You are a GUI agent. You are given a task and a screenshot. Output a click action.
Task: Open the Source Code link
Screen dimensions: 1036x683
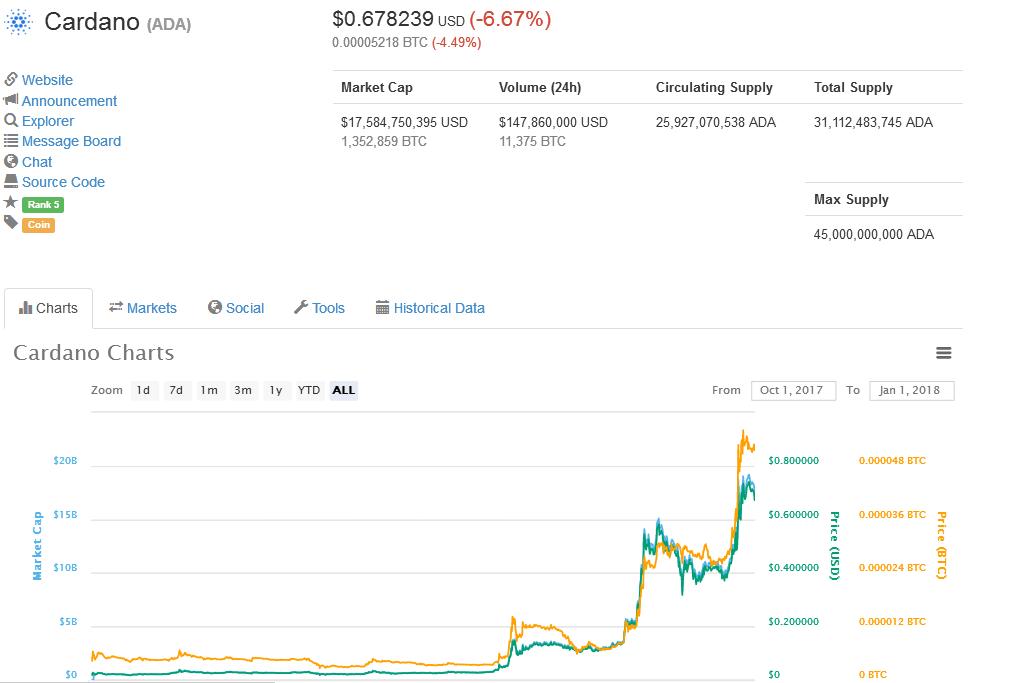(63, 182)
